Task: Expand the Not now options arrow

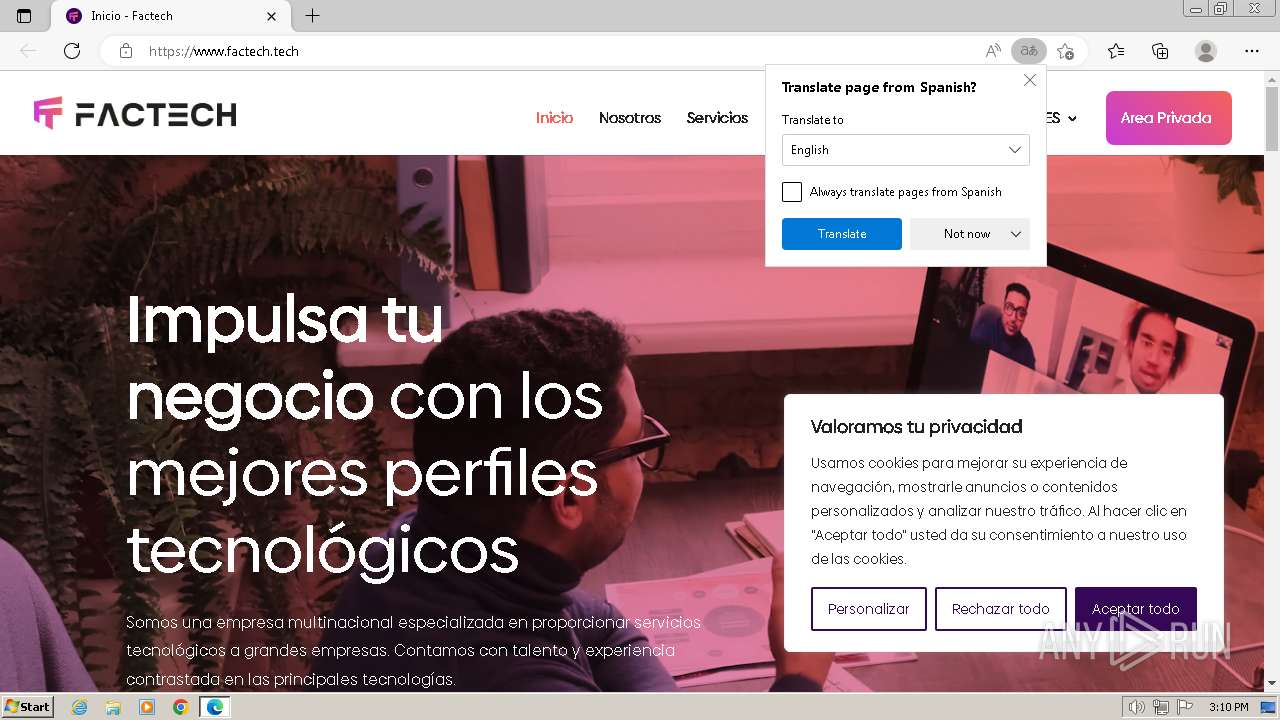Action: pyautogui.click(x=1016, y=234)
